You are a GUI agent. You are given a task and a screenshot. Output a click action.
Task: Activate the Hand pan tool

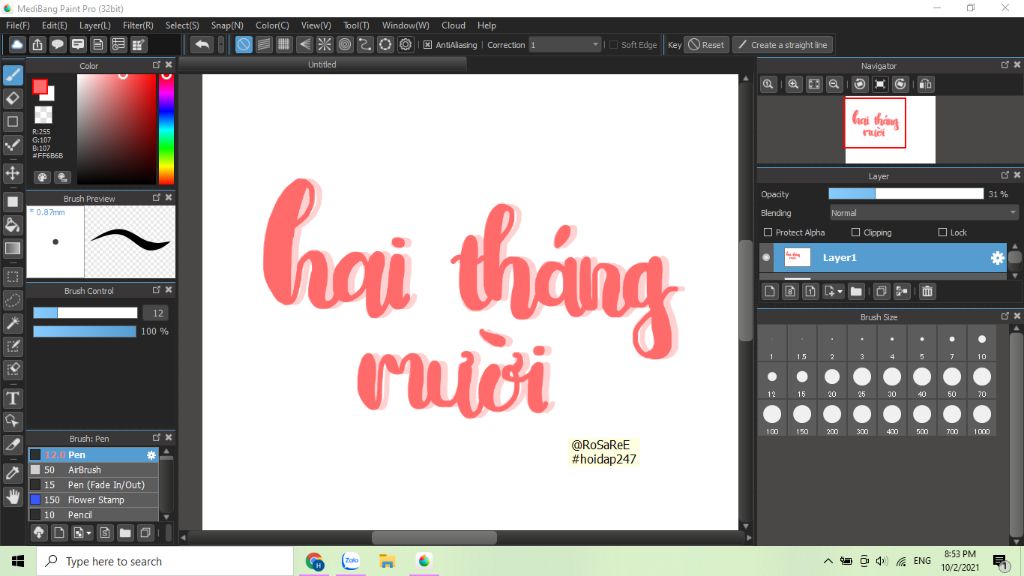tap(13, 496)
